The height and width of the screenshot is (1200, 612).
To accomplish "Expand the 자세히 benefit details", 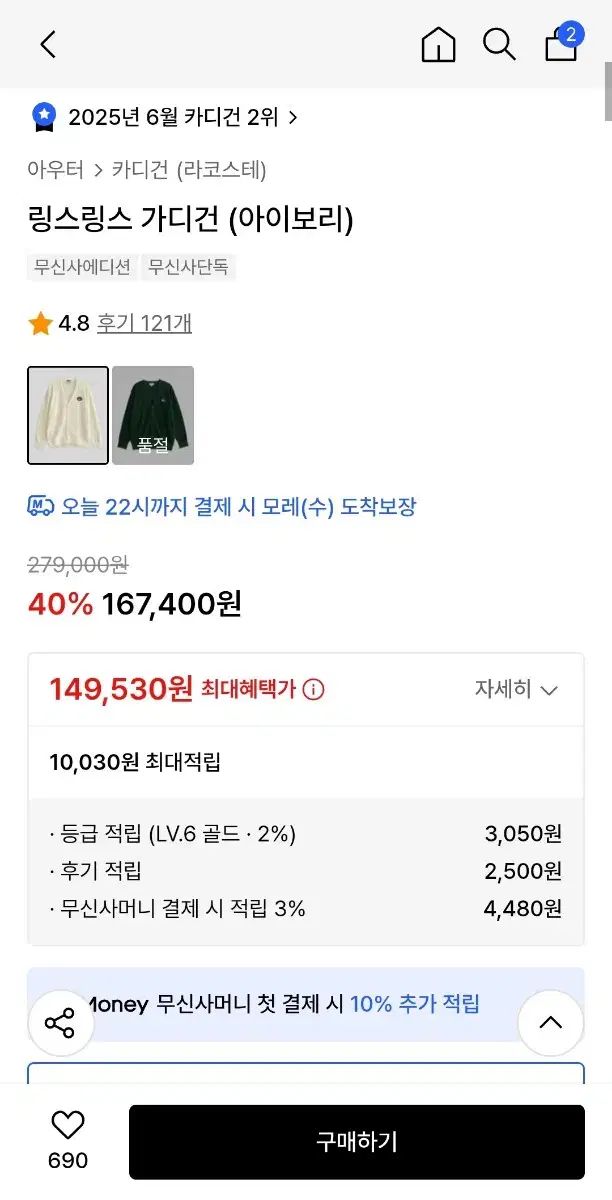I will pos(516,689).
